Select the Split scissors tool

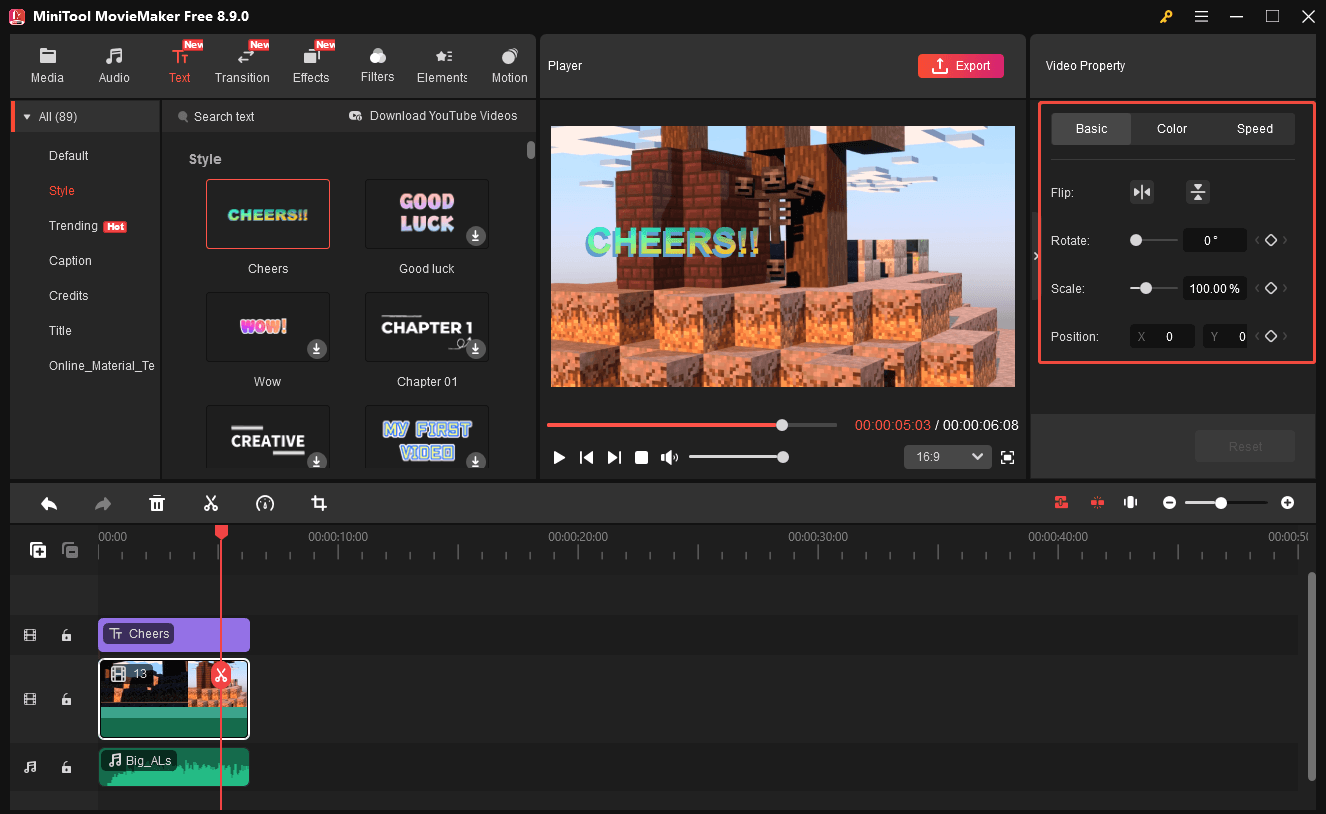[x=211, y=503]
